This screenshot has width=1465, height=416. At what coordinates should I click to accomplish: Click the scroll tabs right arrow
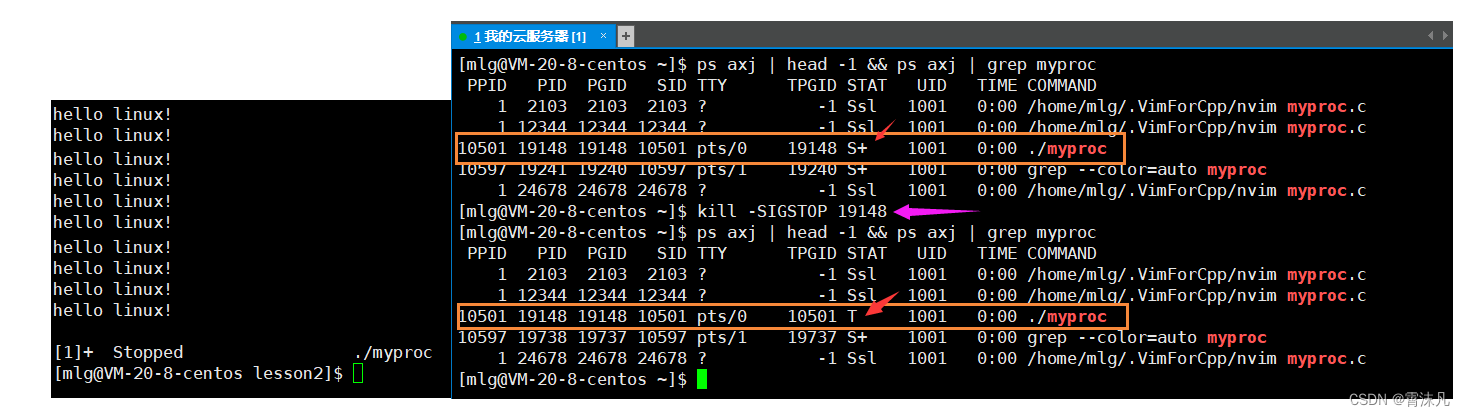pyautogui.click(x=1443, y=36)
